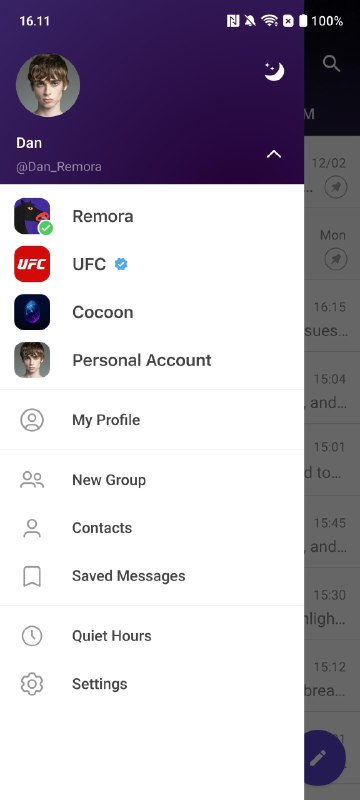Viewport: 360px width, 800px height.
Task: Toggle night mode with the moon icon
Action: tap(274, 71)
